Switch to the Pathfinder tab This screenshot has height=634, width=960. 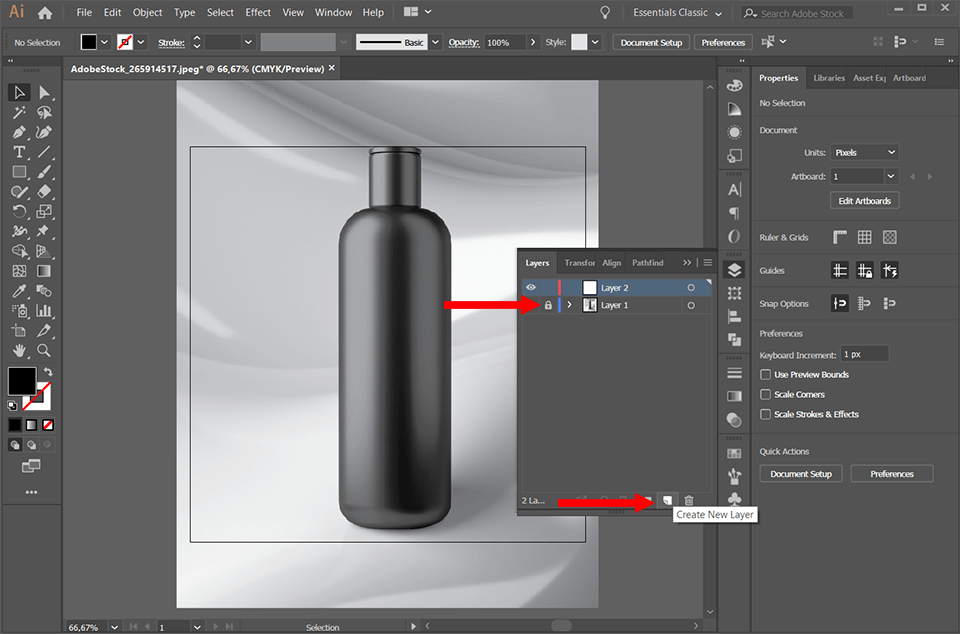tap(647, 262)
